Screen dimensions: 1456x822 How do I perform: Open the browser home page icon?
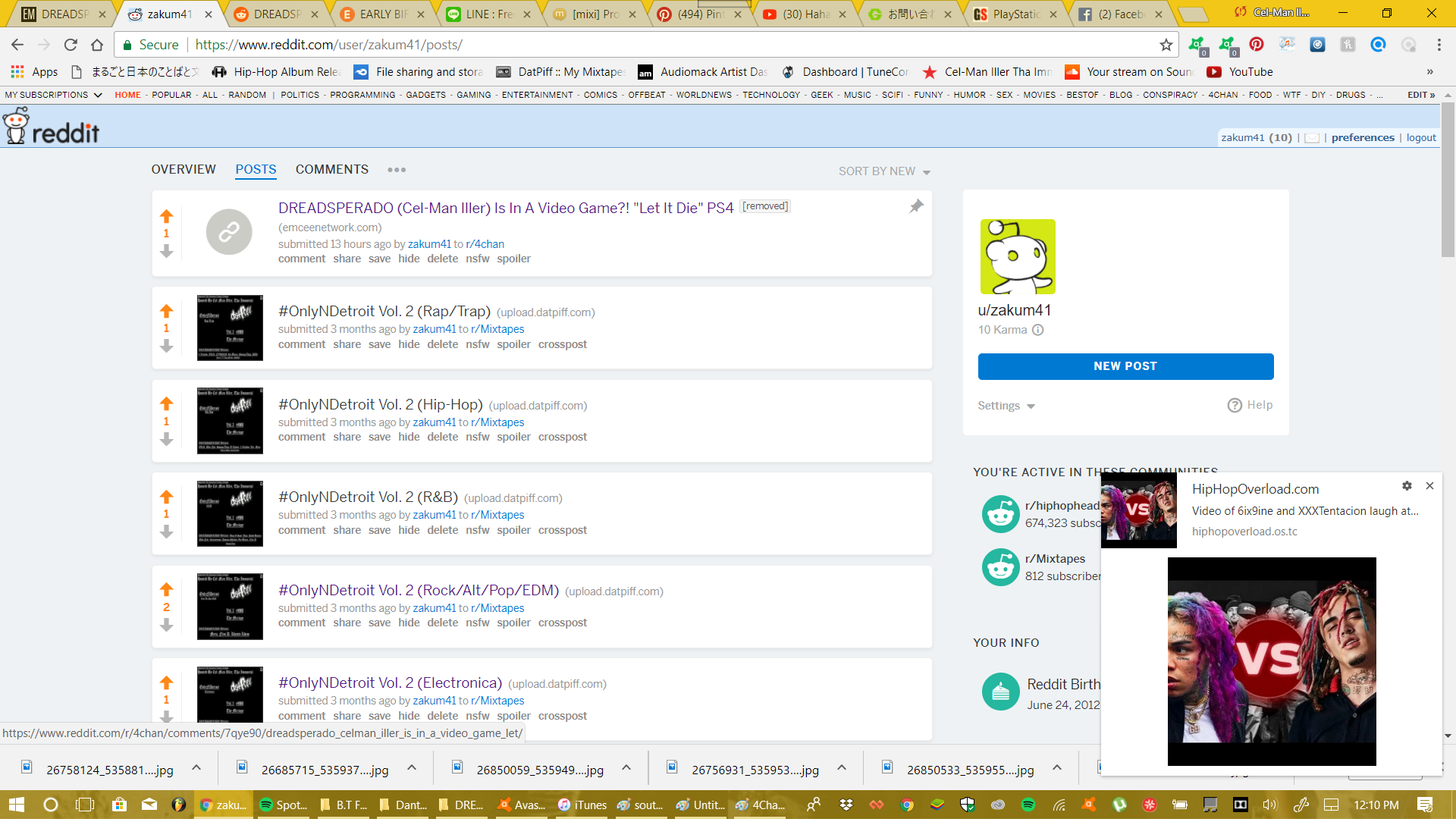[x=97, y=45]
